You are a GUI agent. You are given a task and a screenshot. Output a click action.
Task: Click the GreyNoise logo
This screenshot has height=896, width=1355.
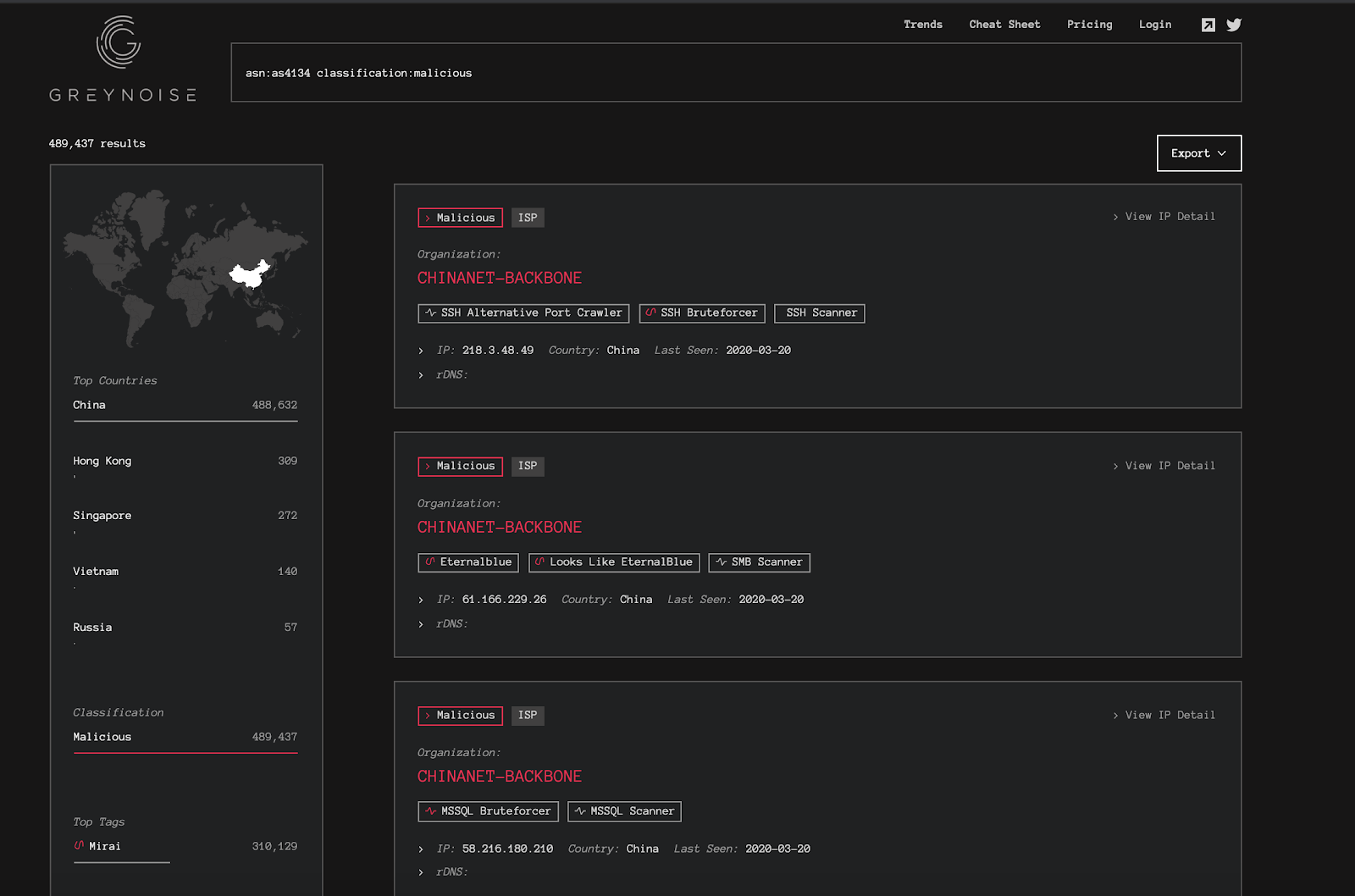(123, 59)
